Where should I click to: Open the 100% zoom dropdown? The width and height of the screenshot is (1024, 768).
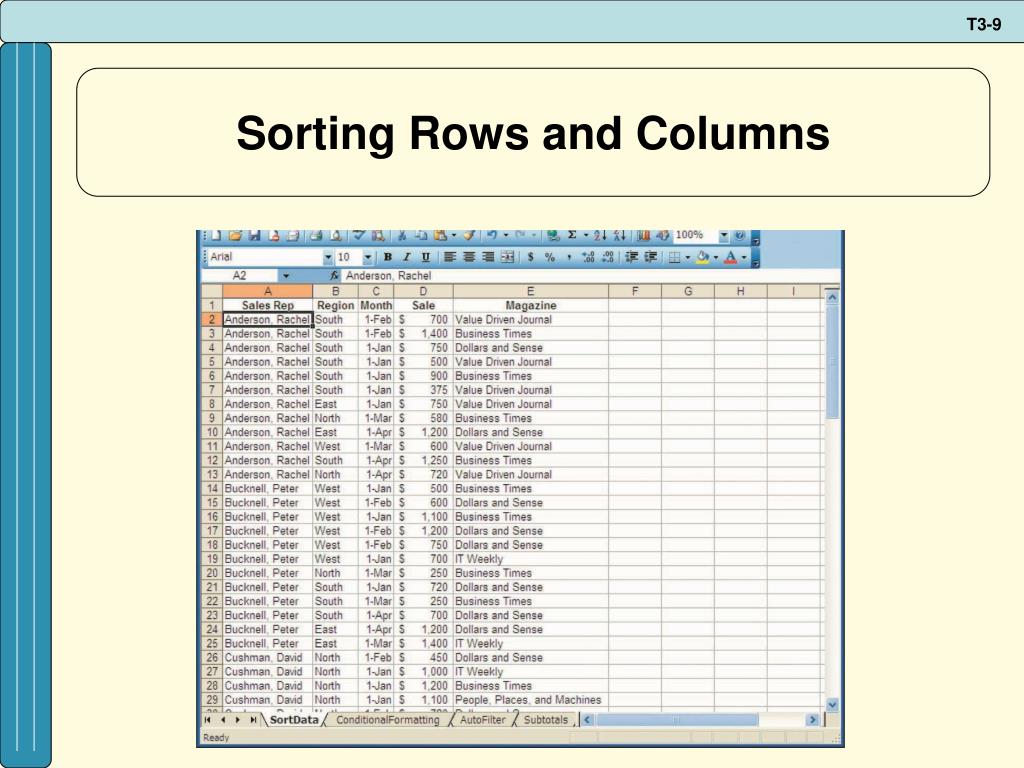click(x=724, y=236)
